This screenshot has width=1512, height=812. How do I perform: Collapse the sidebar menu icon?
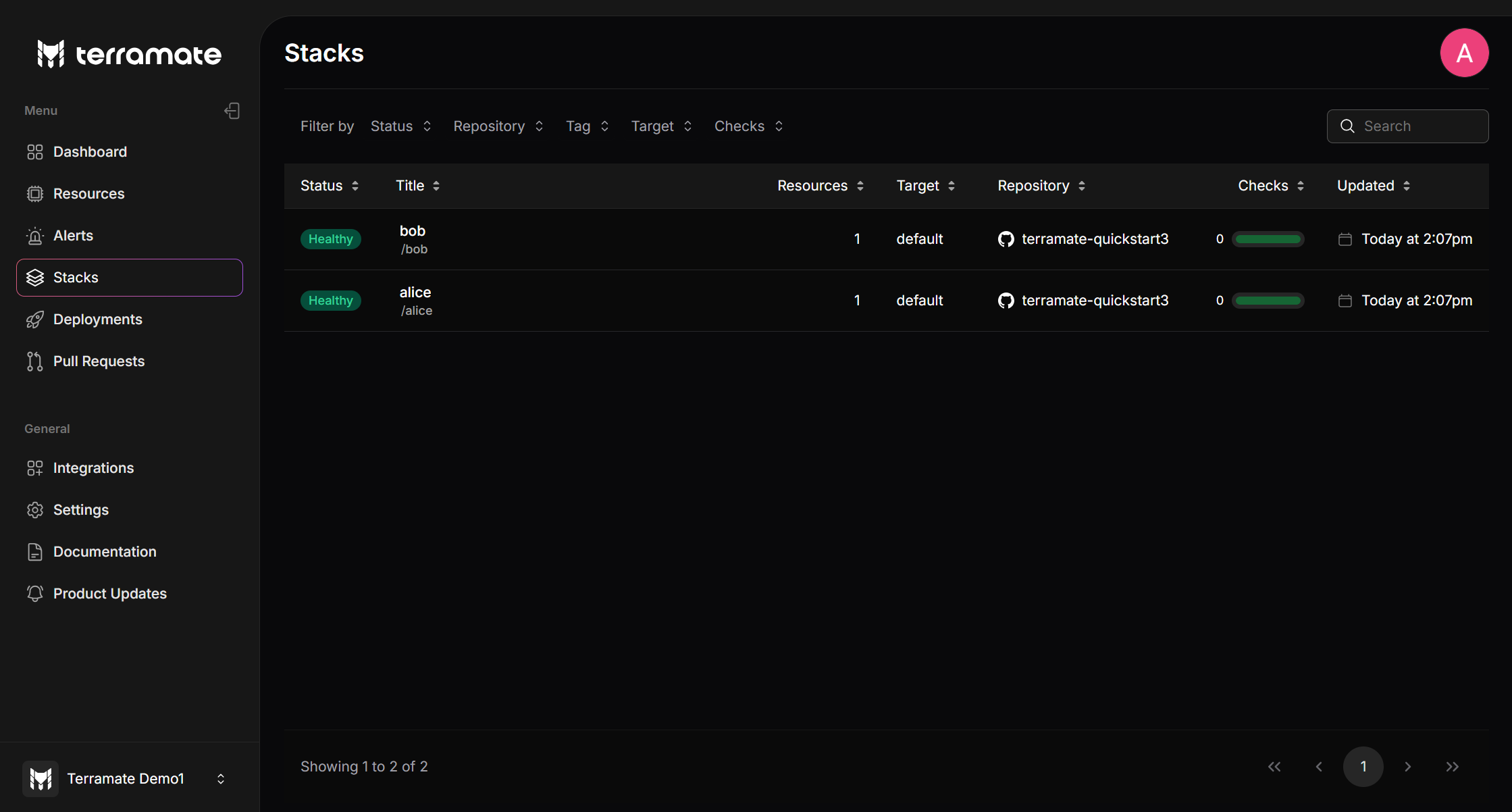tap(232, 111)
